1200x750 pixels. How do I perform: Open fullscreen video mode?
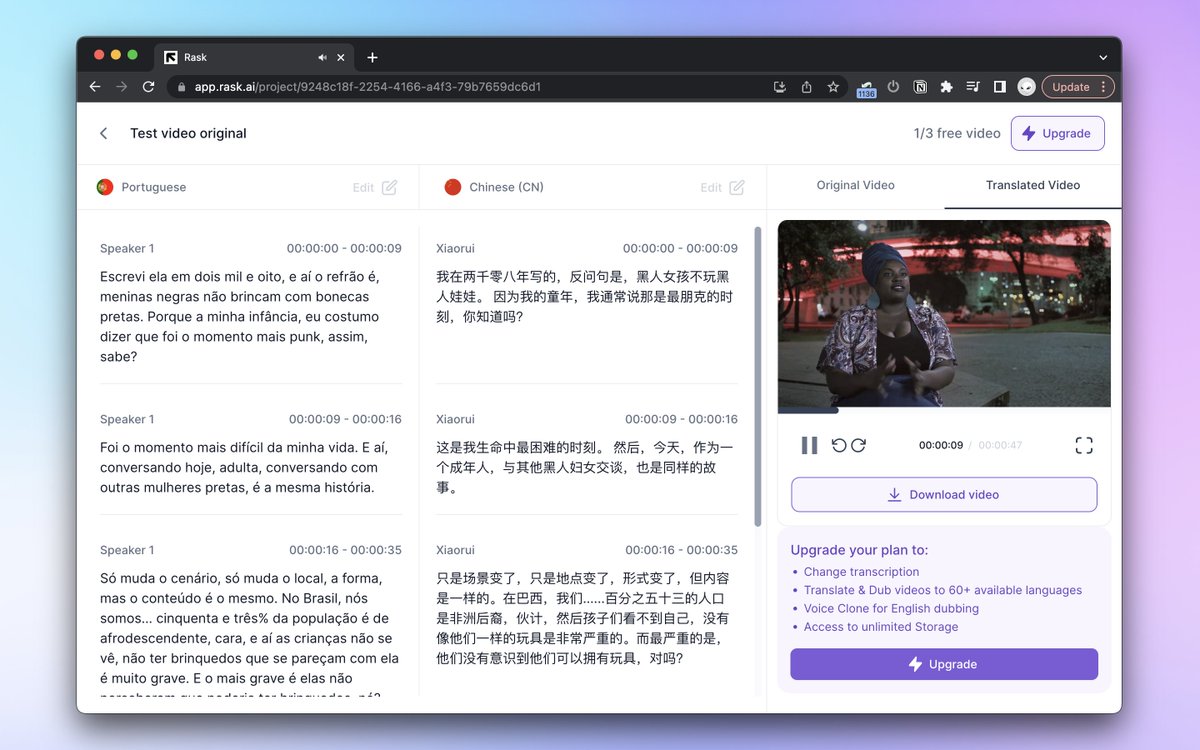point(1084,445)
